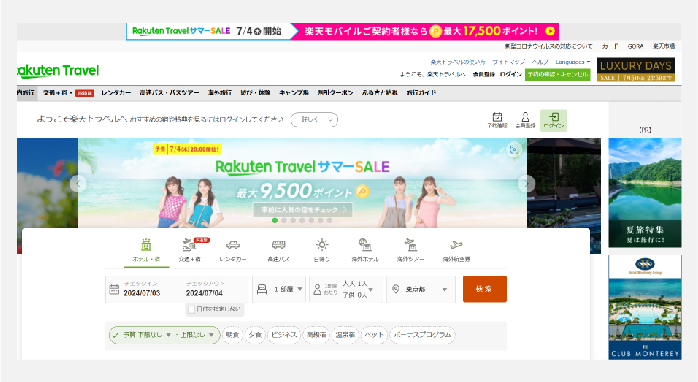Screen dimensions: 698x382
Task: Toggle the ボーナスプログラム filter chip
Action: point(422,335)
